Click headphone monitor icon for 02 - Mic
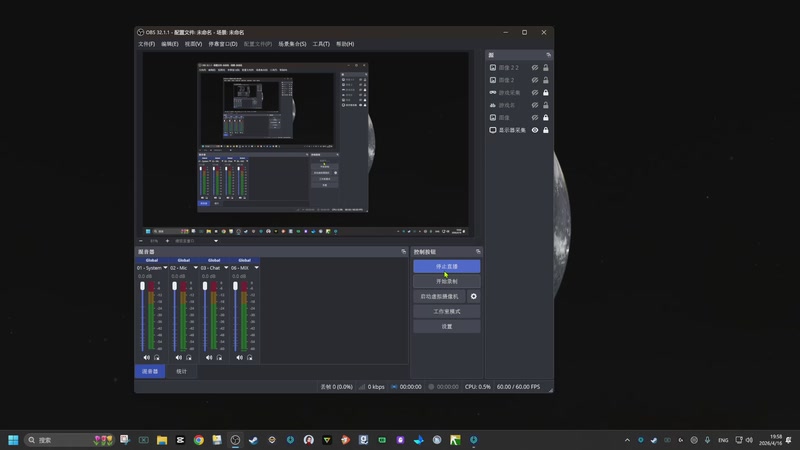 click(188, 357)
